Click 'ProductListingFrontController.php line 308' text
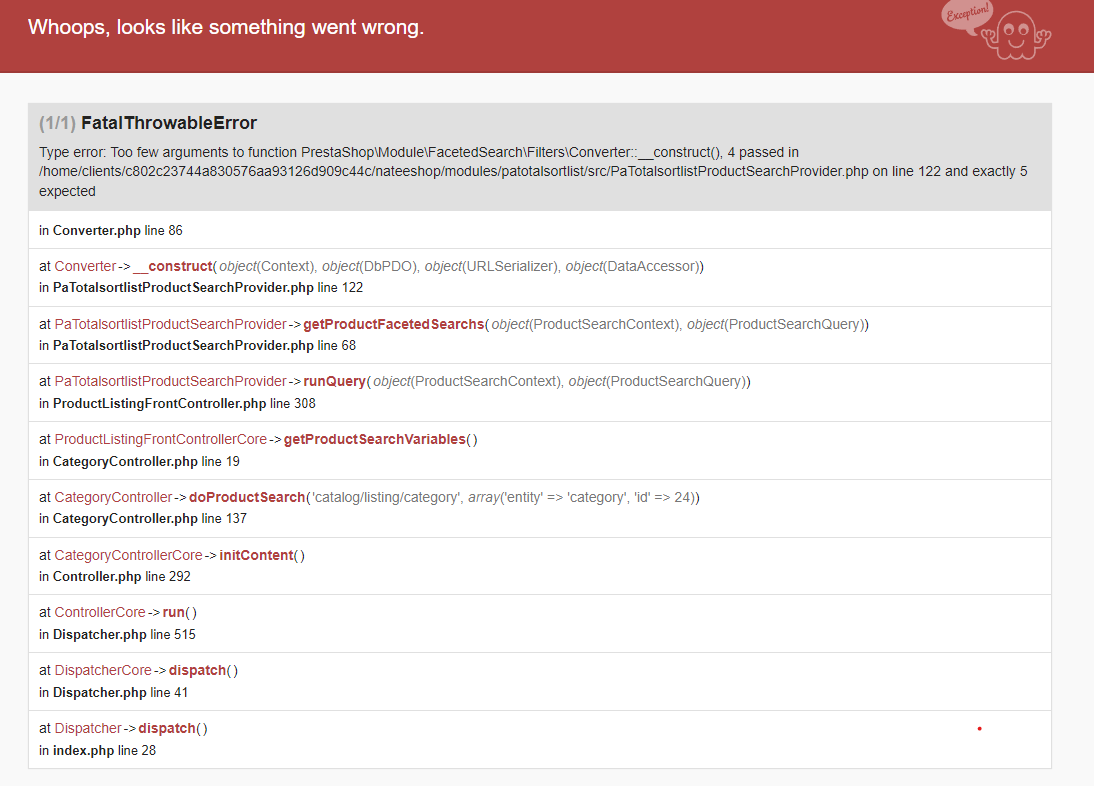 [184, 403]
